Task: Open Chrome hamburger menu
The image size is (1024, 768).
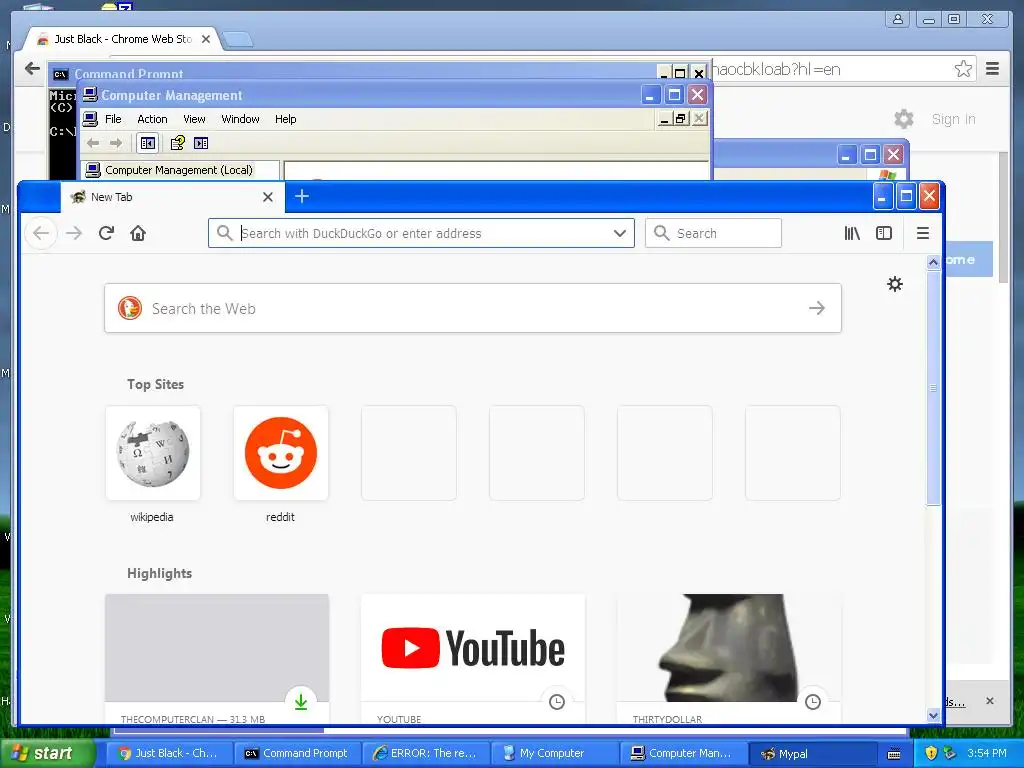Action: tap(993, 69)
